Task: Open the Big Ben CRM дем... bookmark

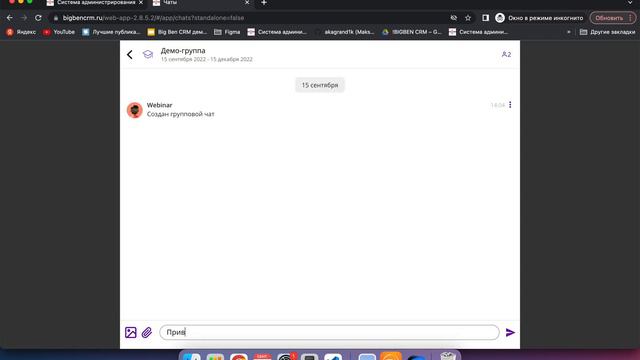Action: click(x=178, y=32)
